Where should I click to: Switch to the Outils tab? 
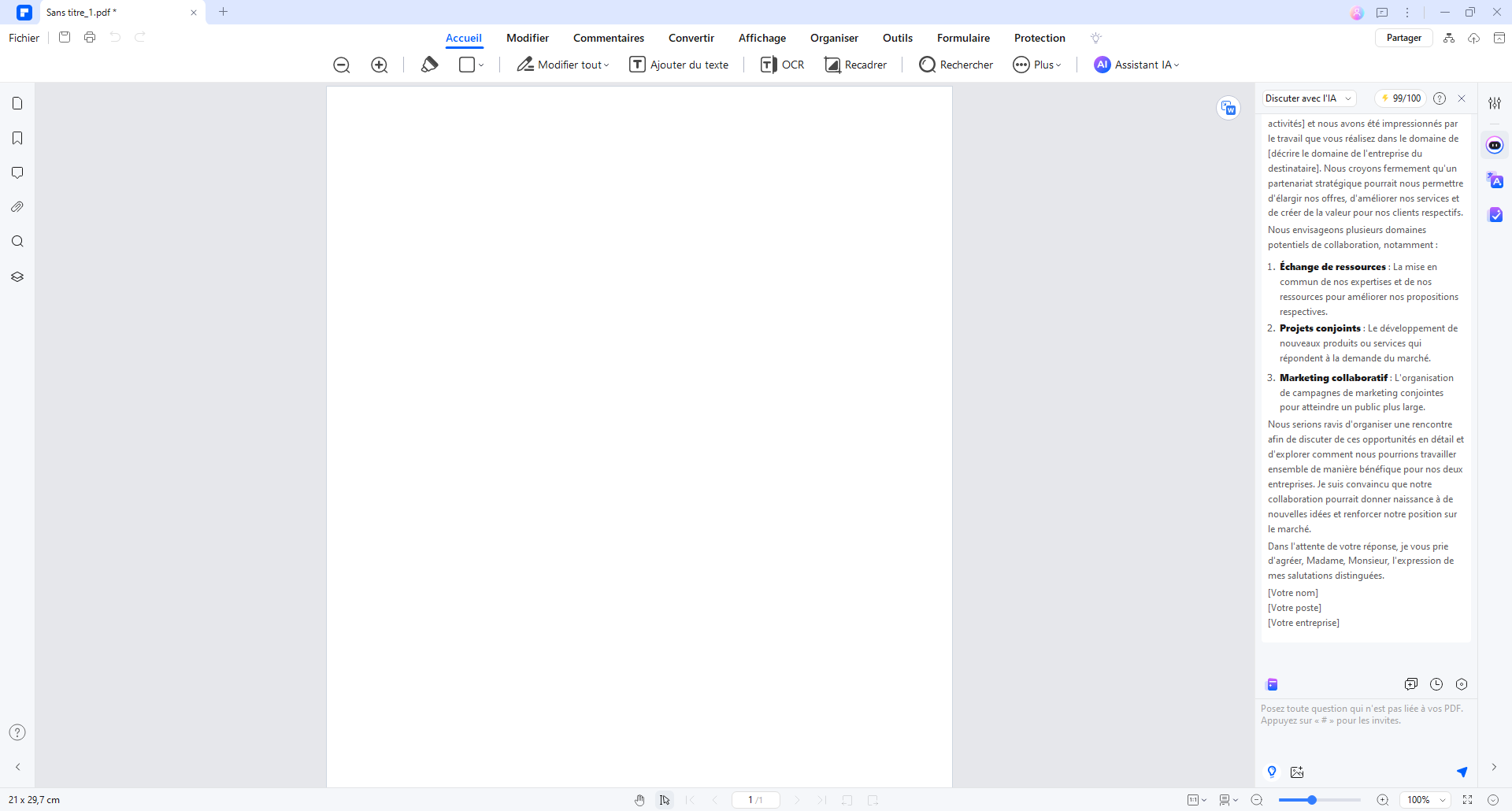pos(898,38)
